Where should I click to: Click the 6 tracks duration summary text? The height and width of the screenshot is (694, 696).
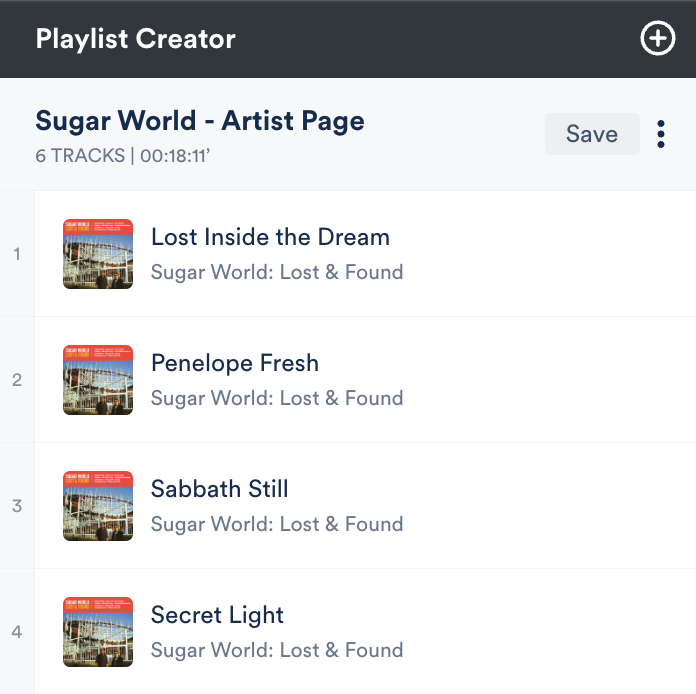click(x=124, y=156)
